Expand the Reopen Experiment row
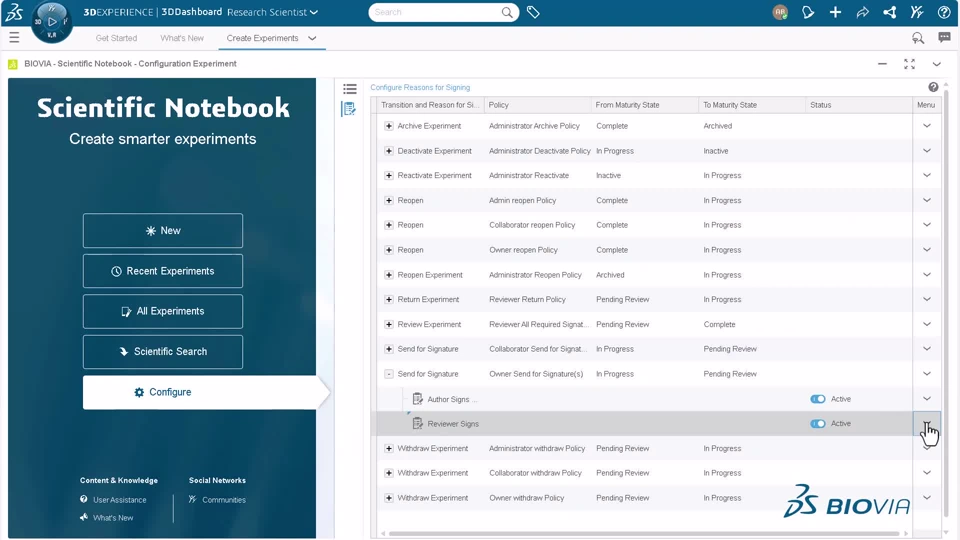The width and height of the screenshot is (960, 540). point(389,275)
